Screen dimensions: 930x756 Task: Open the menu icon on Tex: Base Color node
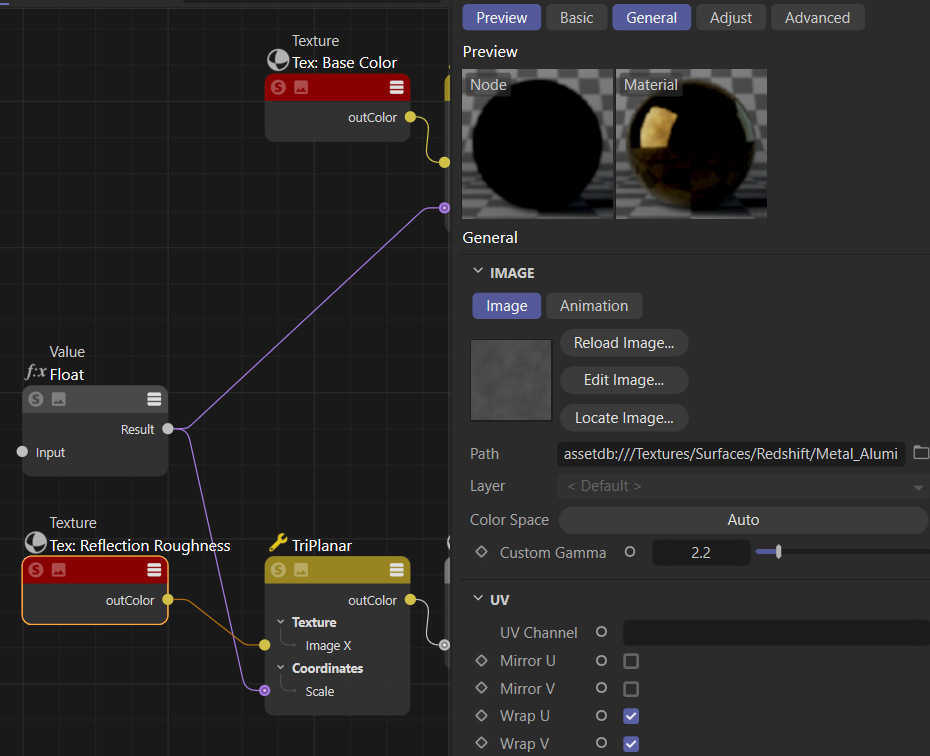(x=397, y=88)
